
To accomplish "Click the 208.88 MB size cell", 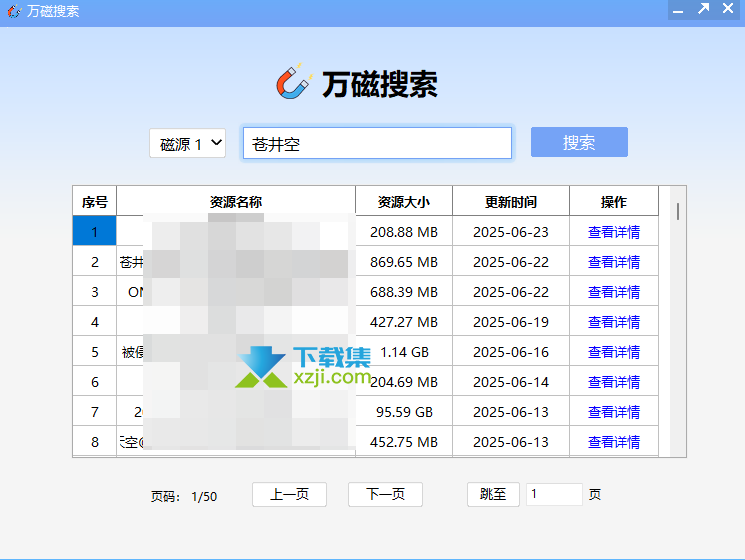I will 404,231.
